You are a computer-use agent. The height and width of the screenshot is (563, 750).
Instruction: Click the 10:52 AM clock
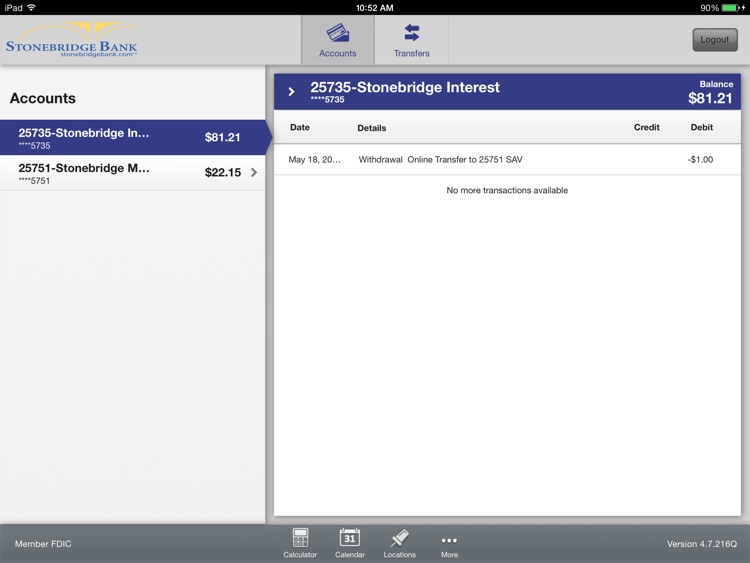(x=375, y=8)
